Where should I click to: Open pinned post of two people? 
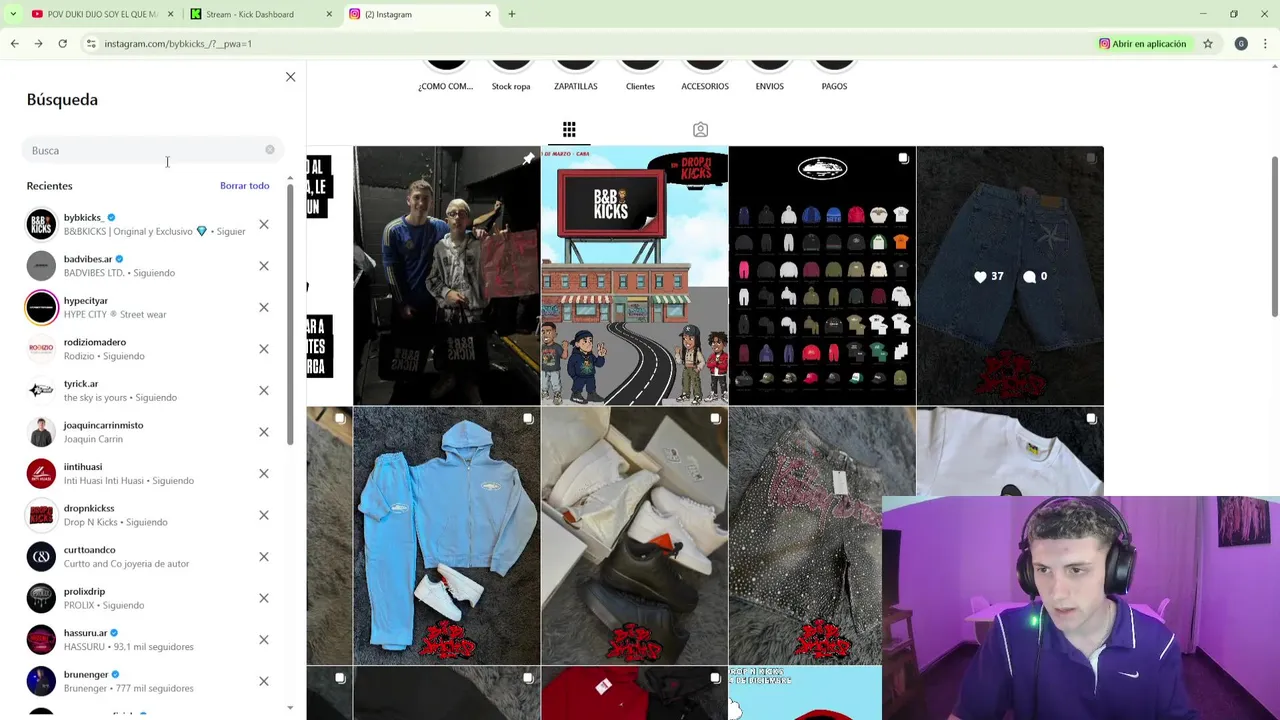pyautogui.click(x=446, y=276)
